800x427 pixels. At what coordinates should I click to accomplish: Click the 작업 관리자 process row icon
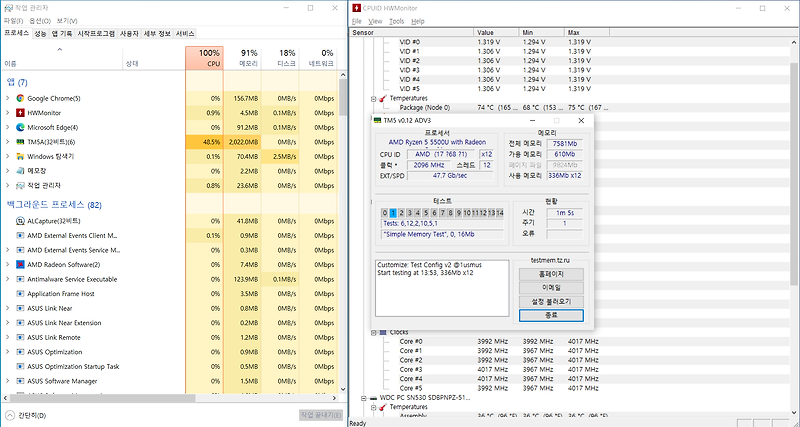[x=20, y=185]
